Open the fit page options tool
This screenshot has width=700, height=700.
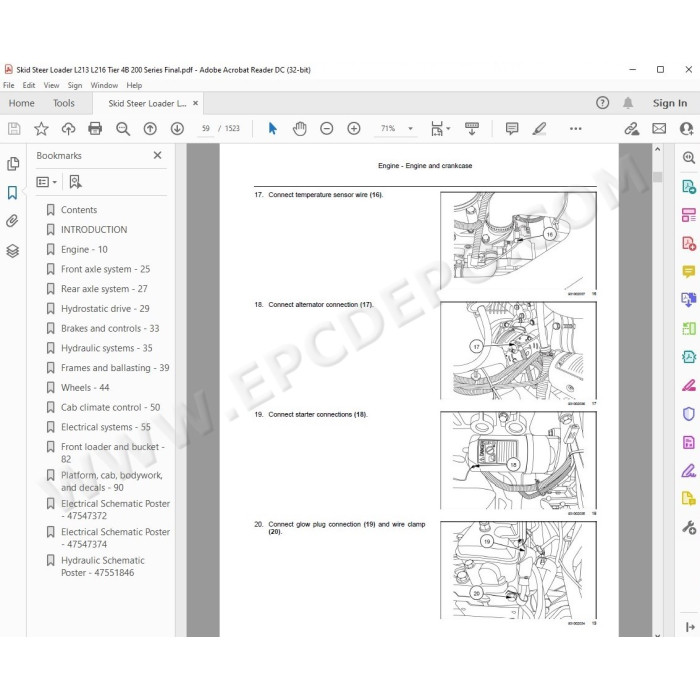click(x=440, y=129)
